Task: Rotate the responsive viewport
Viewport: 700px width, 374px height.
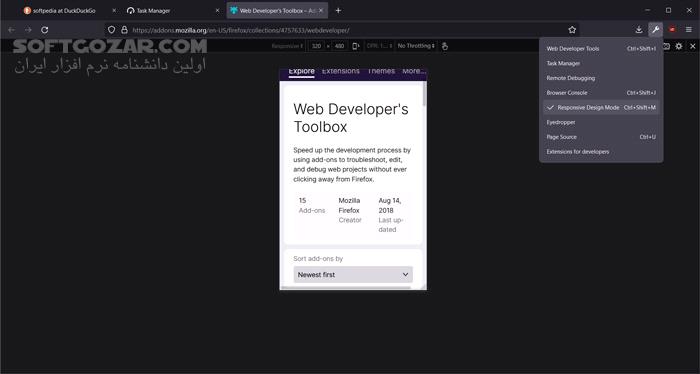Action: [x=355, y=46]
